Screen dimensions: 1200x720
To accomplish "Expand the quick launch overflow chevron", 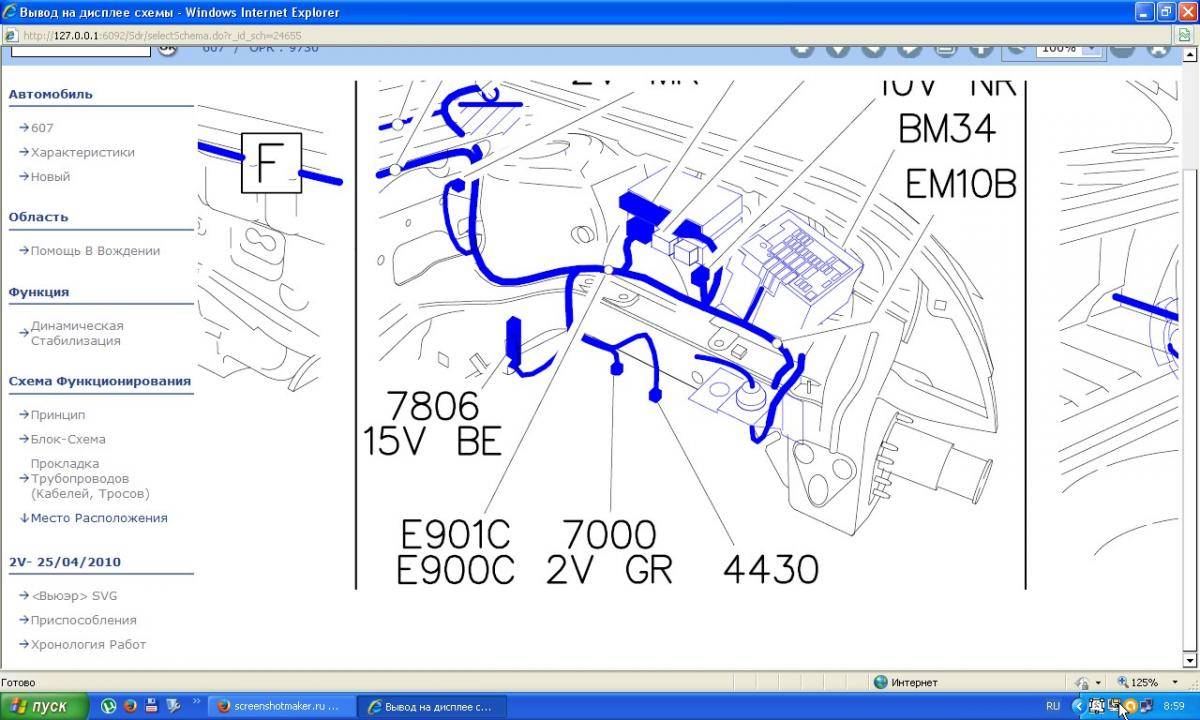I will (196, 702).
